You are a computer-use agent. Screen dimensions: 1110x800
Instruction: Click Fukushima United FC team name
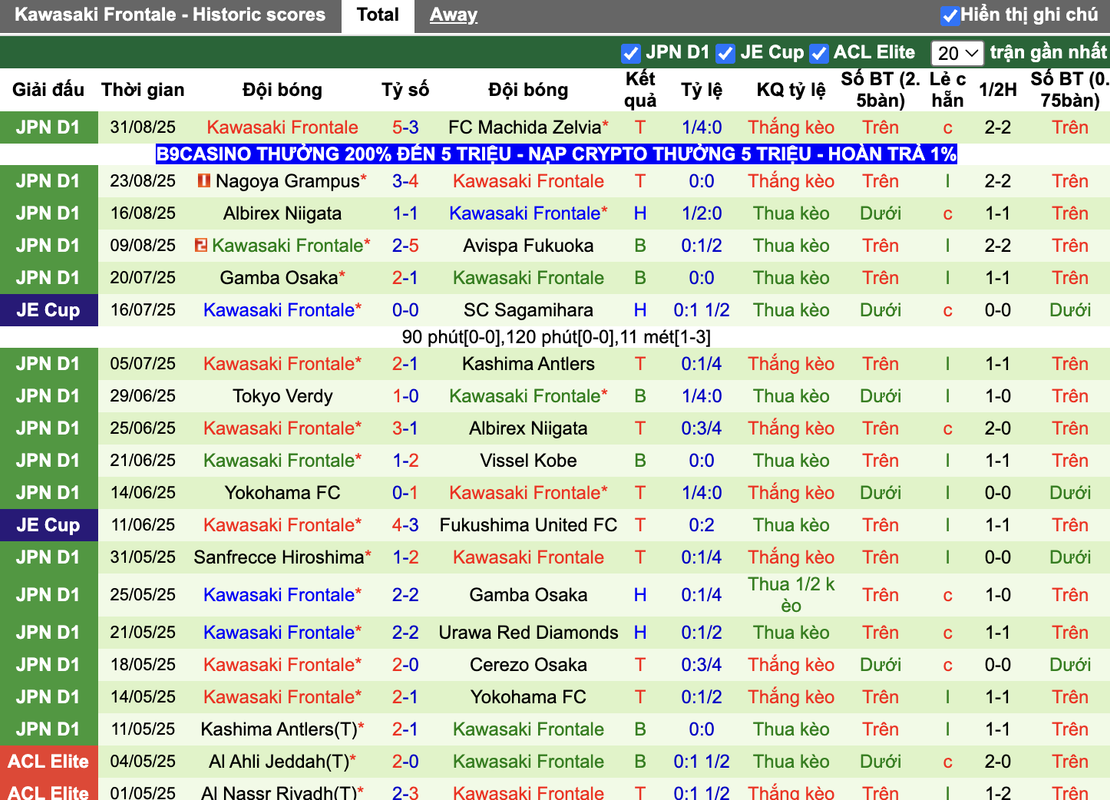528,525
